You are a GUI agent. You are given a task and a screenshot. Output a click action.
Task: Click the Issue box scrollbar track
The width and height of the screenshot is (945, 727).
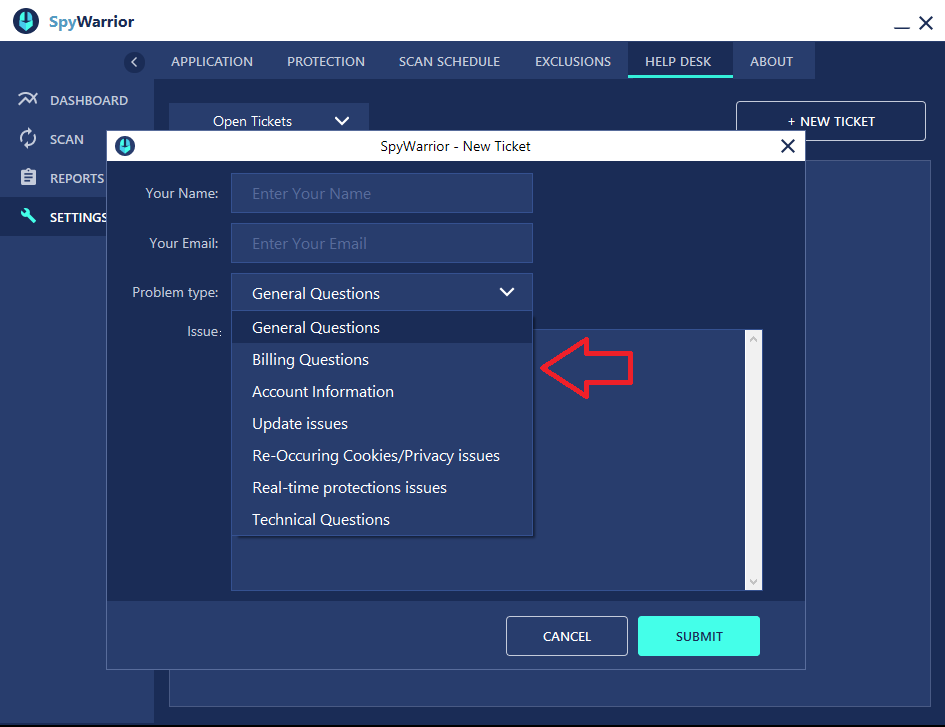[753, 460]
